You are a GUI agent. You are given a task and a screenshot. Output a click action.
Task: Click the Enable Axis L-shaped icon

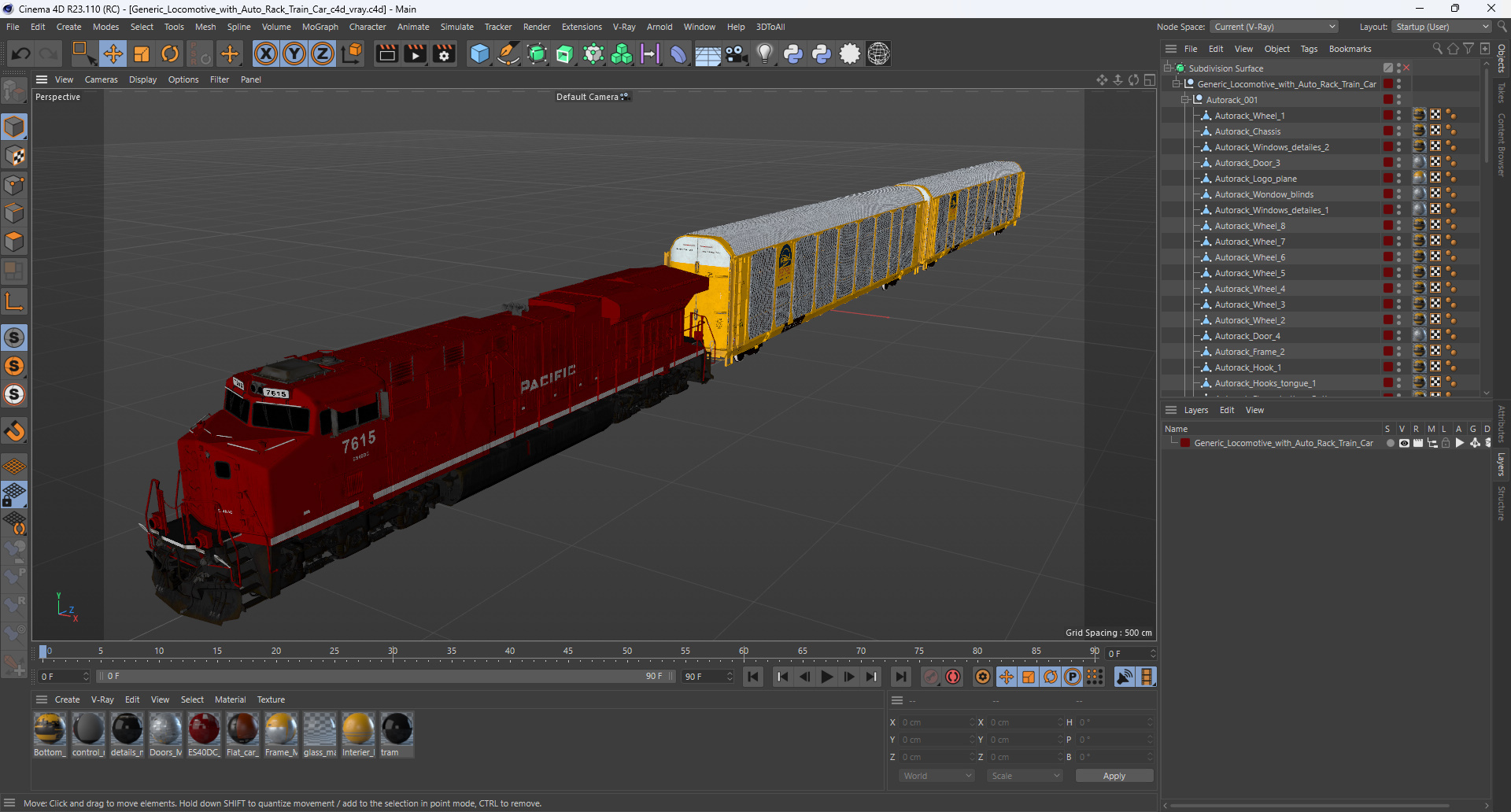coord(14,301)
